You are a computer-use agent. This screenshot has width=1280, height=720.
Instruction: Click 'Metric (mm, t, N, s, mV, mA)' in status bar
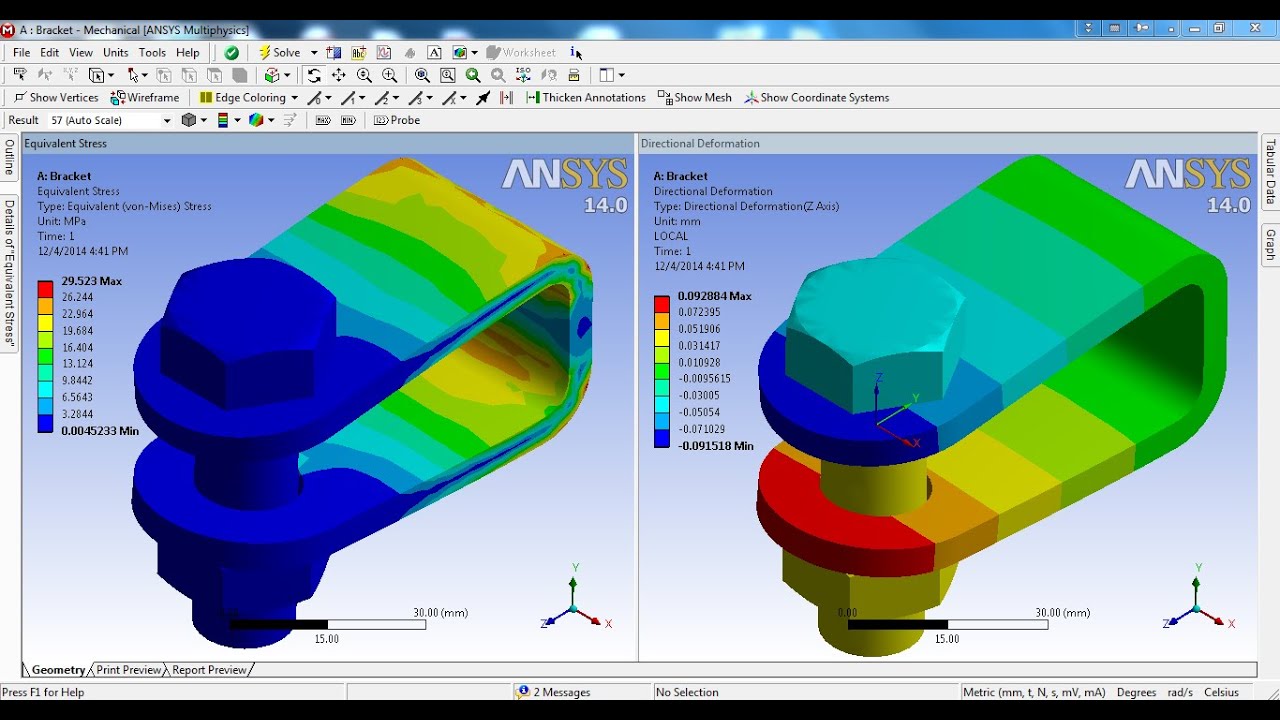pos(1034,692)
